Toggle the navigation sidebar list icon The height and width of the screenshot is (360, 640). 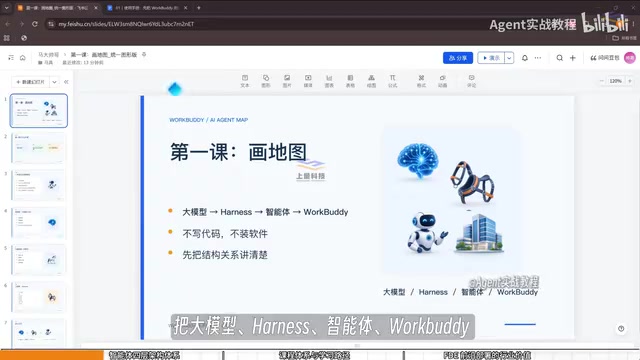[11, 58]
